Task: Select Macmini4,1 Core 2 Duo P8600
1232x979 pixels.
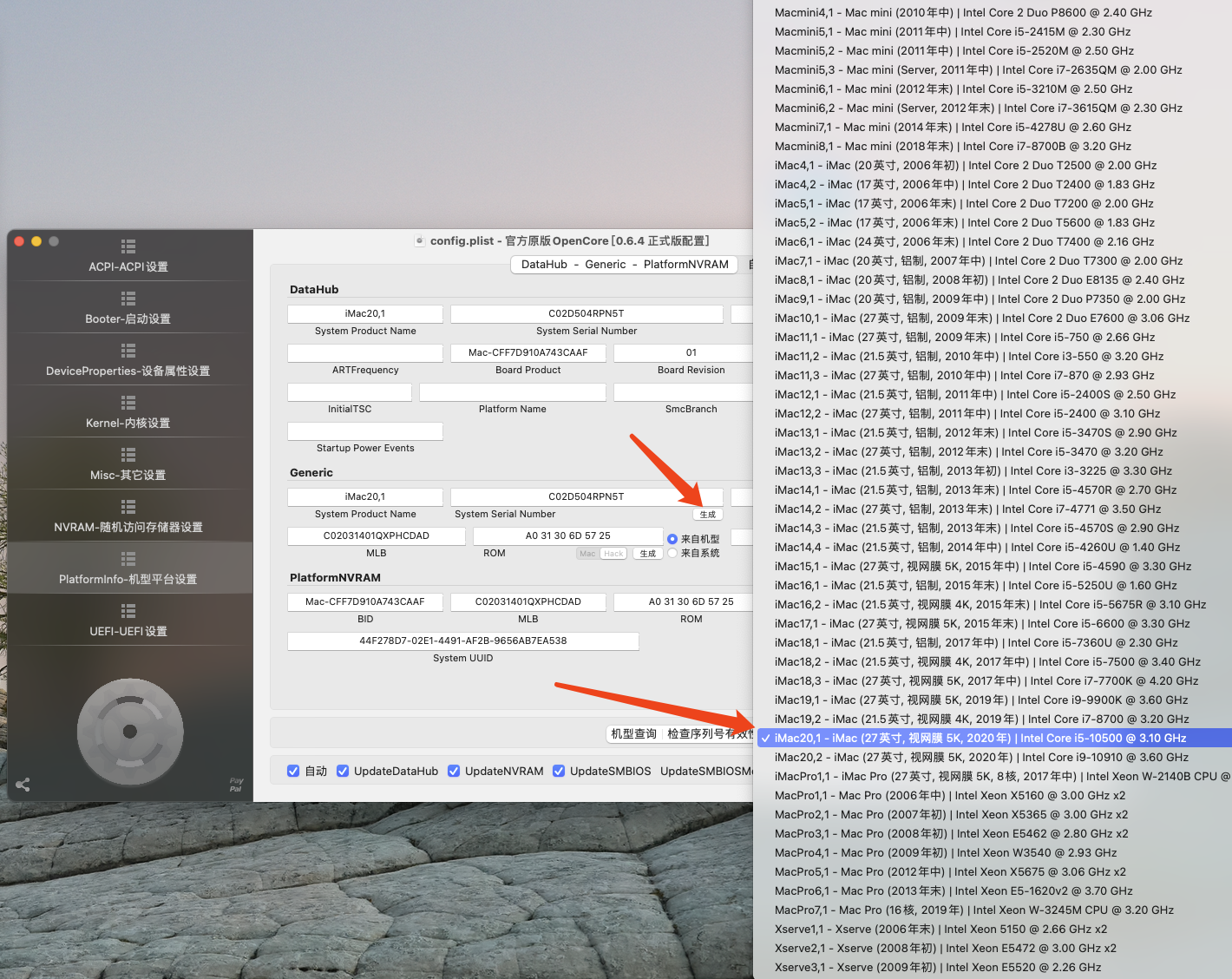Action: [x=993, y=12]
